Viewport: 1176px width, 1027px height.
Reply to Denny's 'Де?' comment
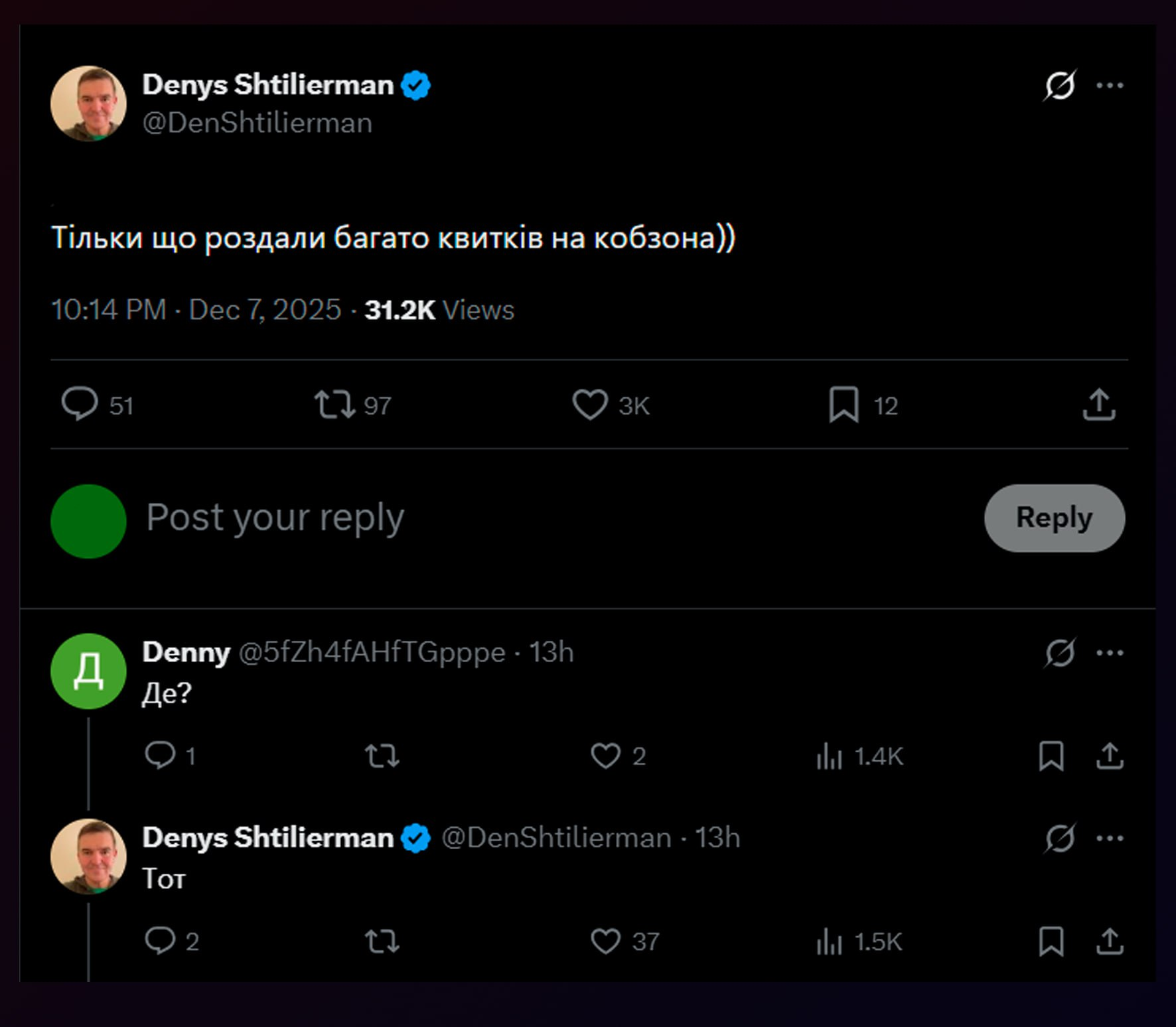coord(160,756)
